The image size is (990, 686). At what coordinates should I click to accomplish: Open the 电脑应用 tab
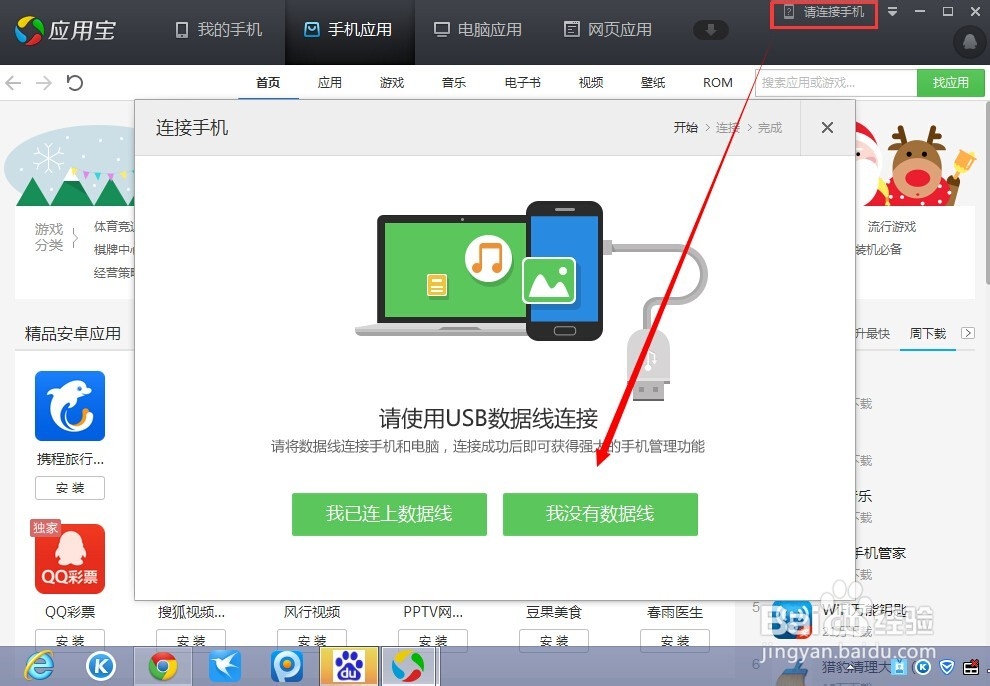(x=478, y=30)
